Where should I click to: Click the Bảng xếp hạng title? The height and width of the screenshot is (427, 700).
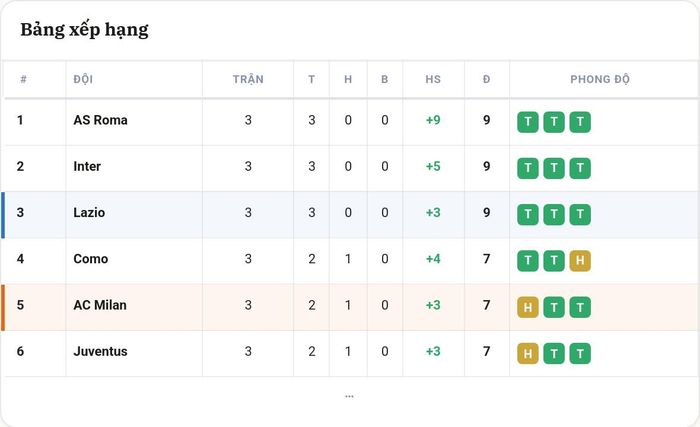pos(84,30)
